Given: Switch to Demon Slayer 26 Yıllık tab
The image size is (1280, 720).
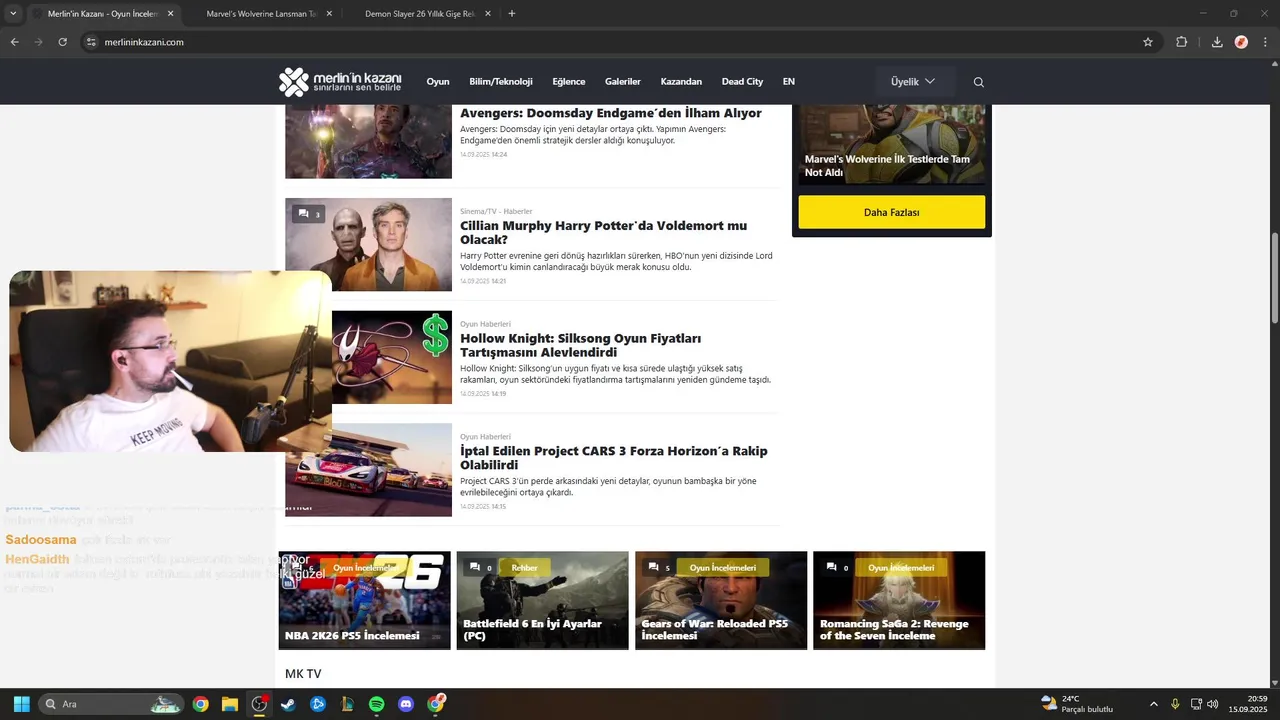Looking at the screenshot, I should [420, 14].
